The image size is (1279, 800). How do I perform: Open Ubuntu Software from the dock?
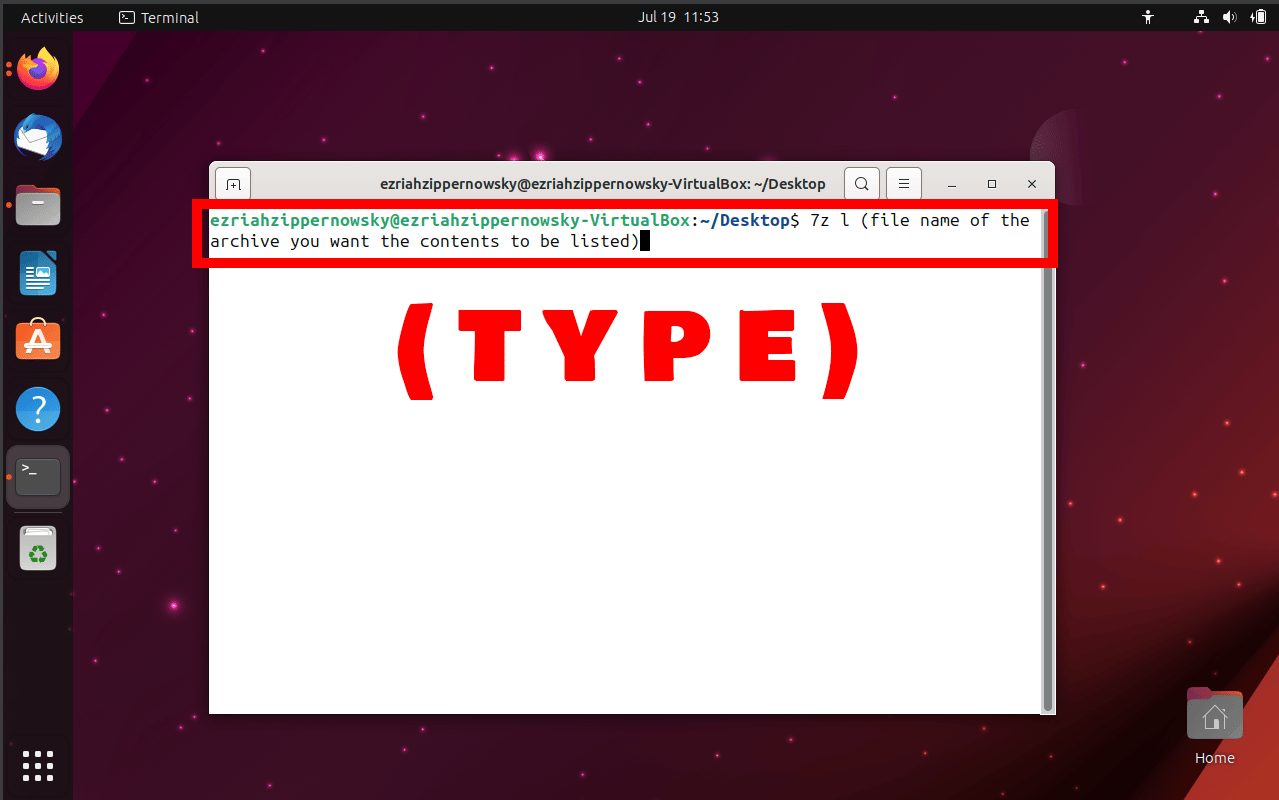click(37, 340)
